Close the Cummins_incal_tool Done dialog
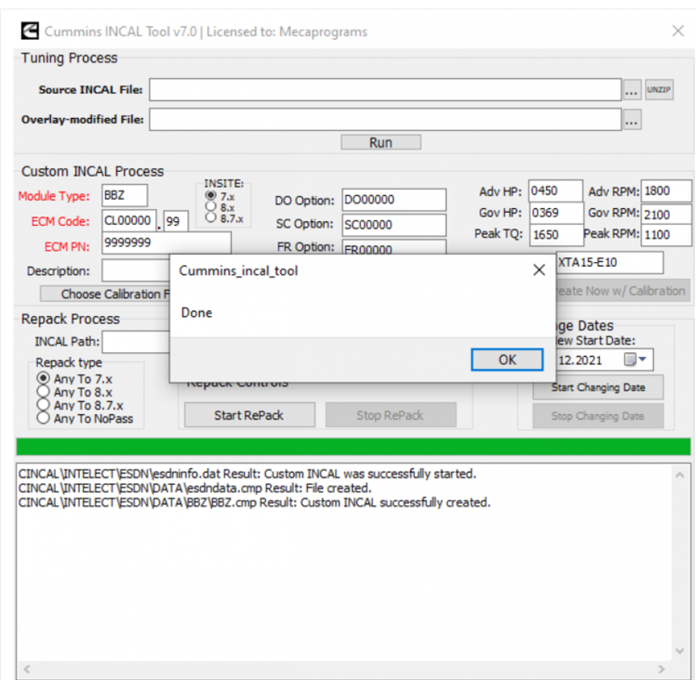696x680 pixels. click(539, 270)
